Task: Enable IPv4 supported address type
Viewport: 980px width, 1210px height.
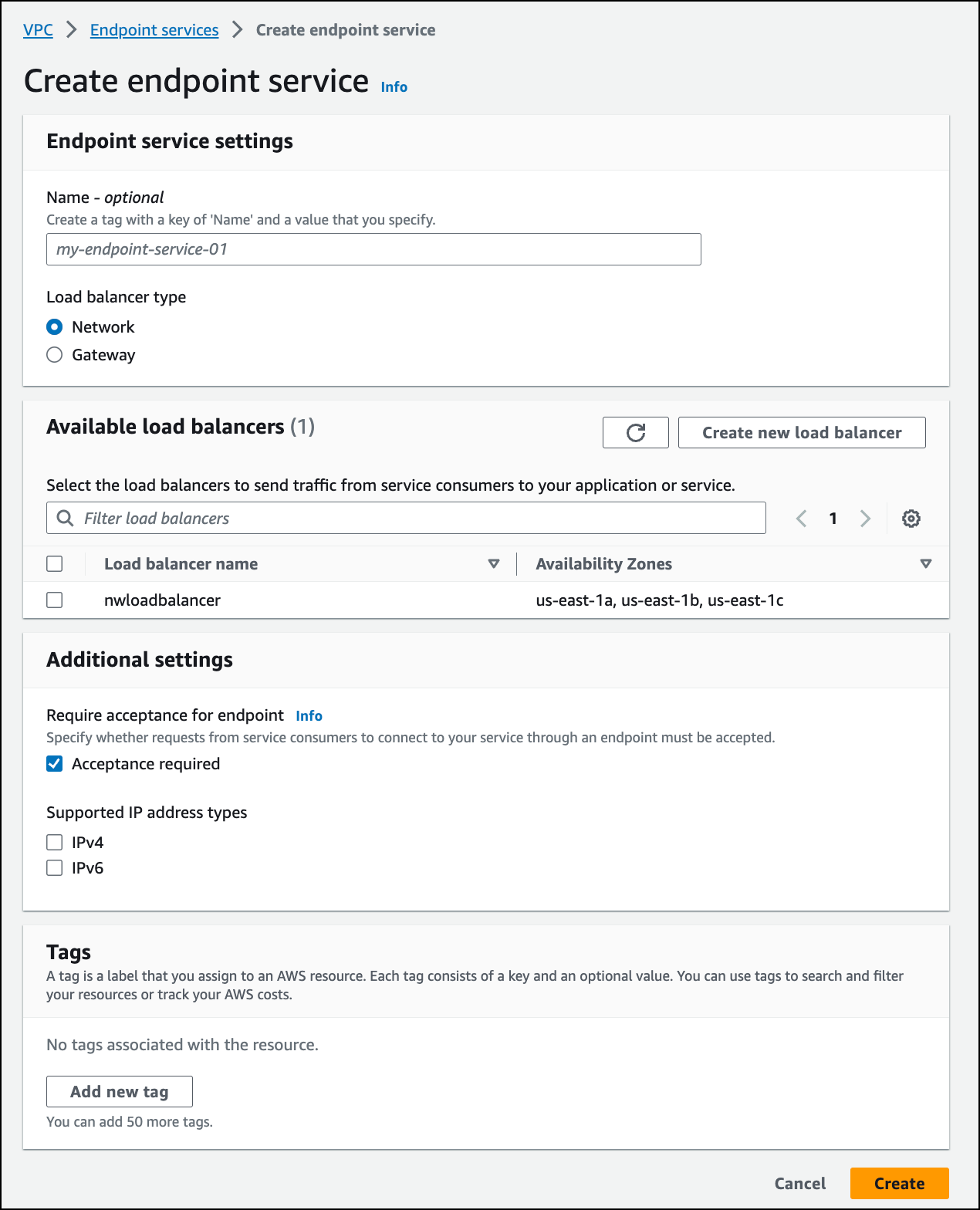Action: [54, 842]
